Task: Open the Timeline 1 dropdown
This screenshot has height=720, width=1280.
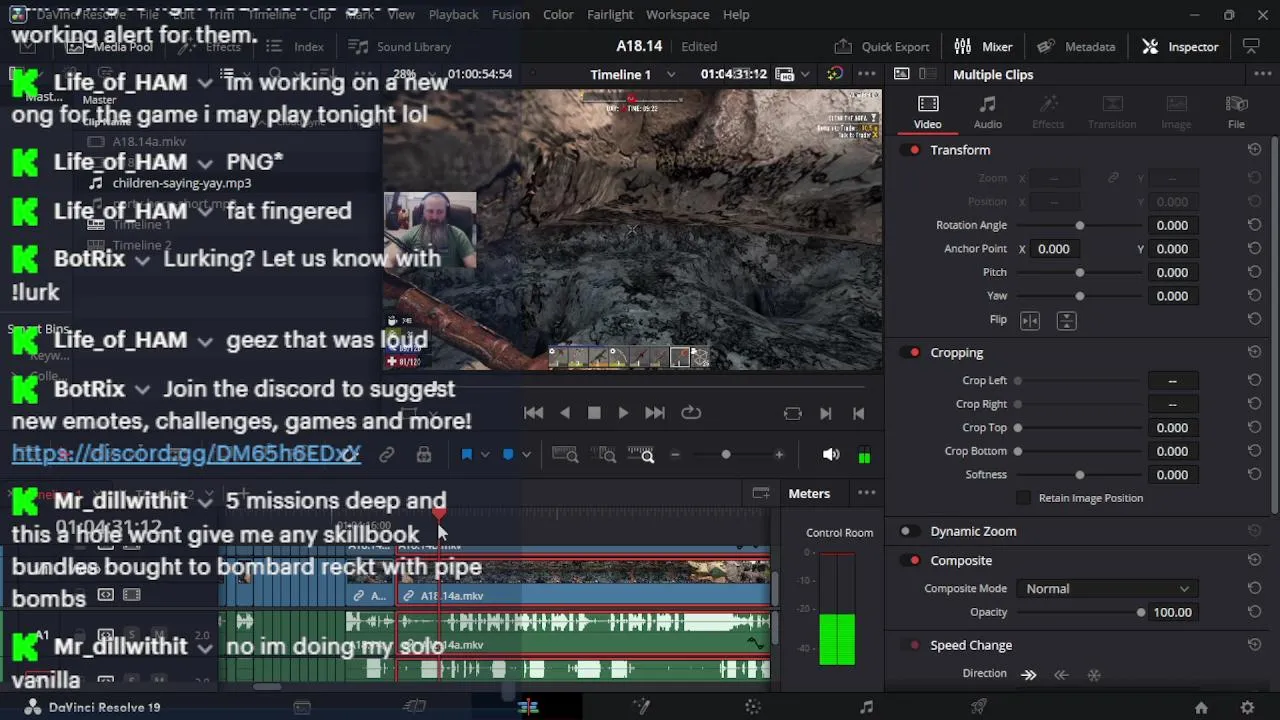Action: pyautogui.click(x=670, y=74)
